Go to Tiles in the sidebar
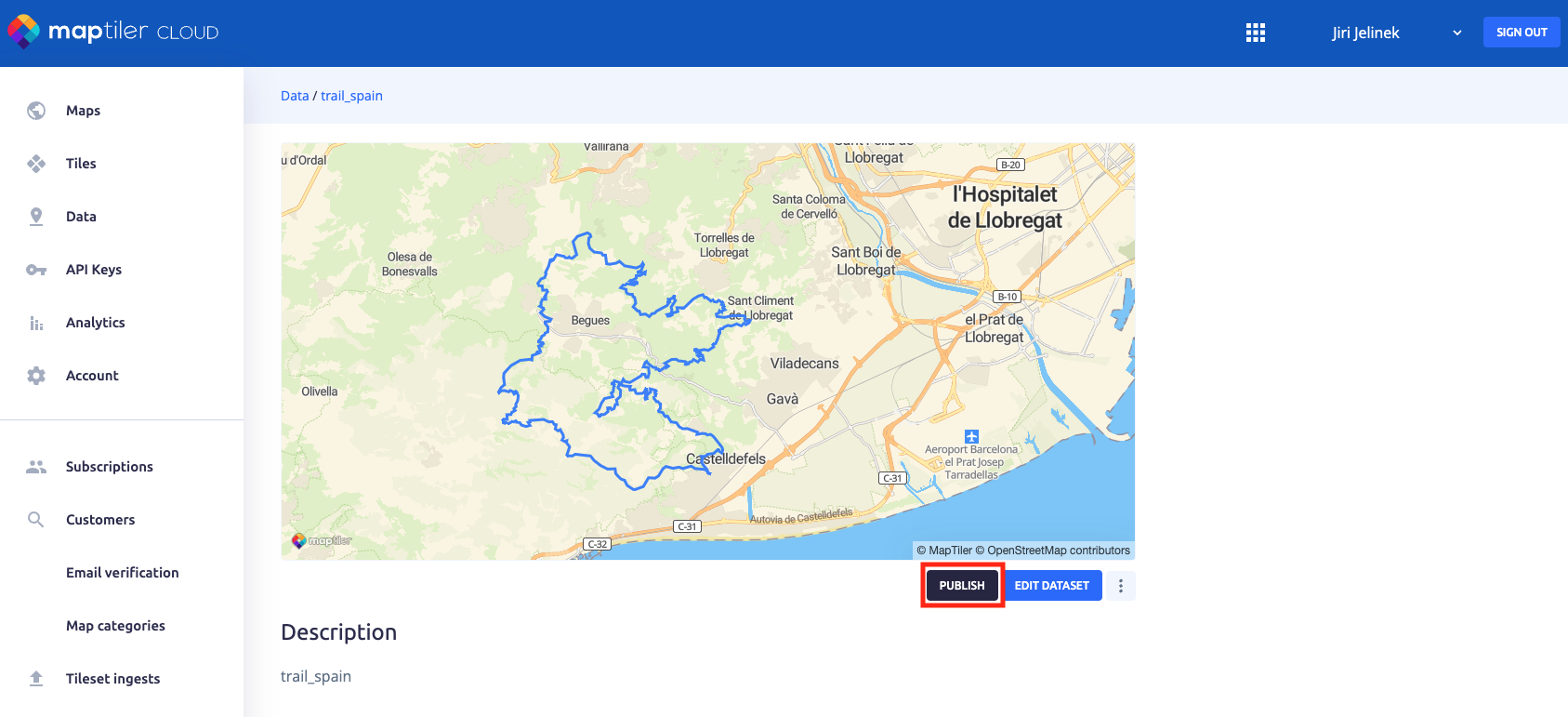 tap(81, 164)
